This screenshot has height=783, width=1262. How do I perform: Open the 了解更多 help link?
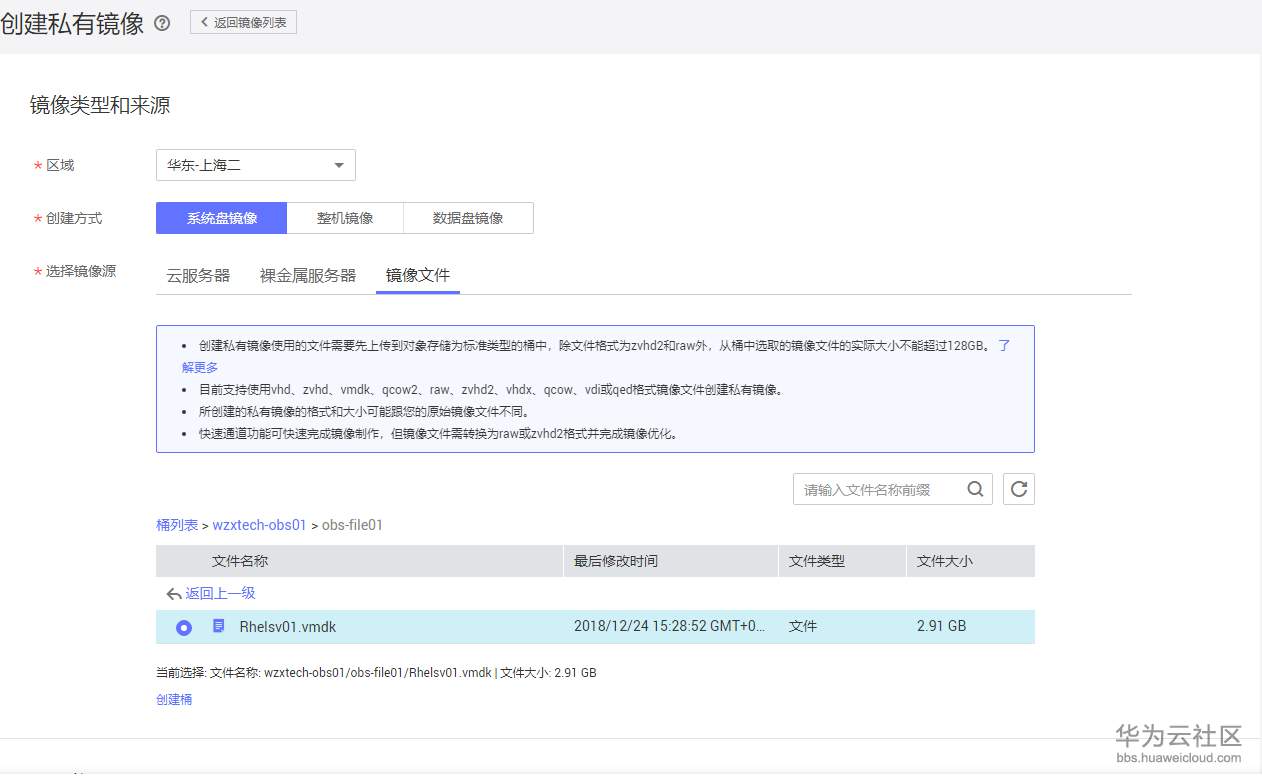tap(200, 367)
